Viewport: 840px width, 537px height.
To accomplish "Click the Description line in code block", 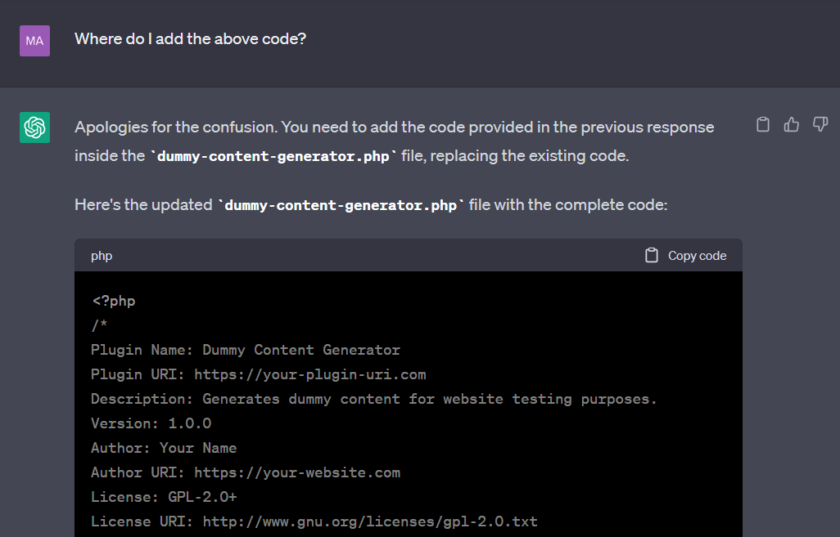I will pyautogui.click(x=373, y=399).
